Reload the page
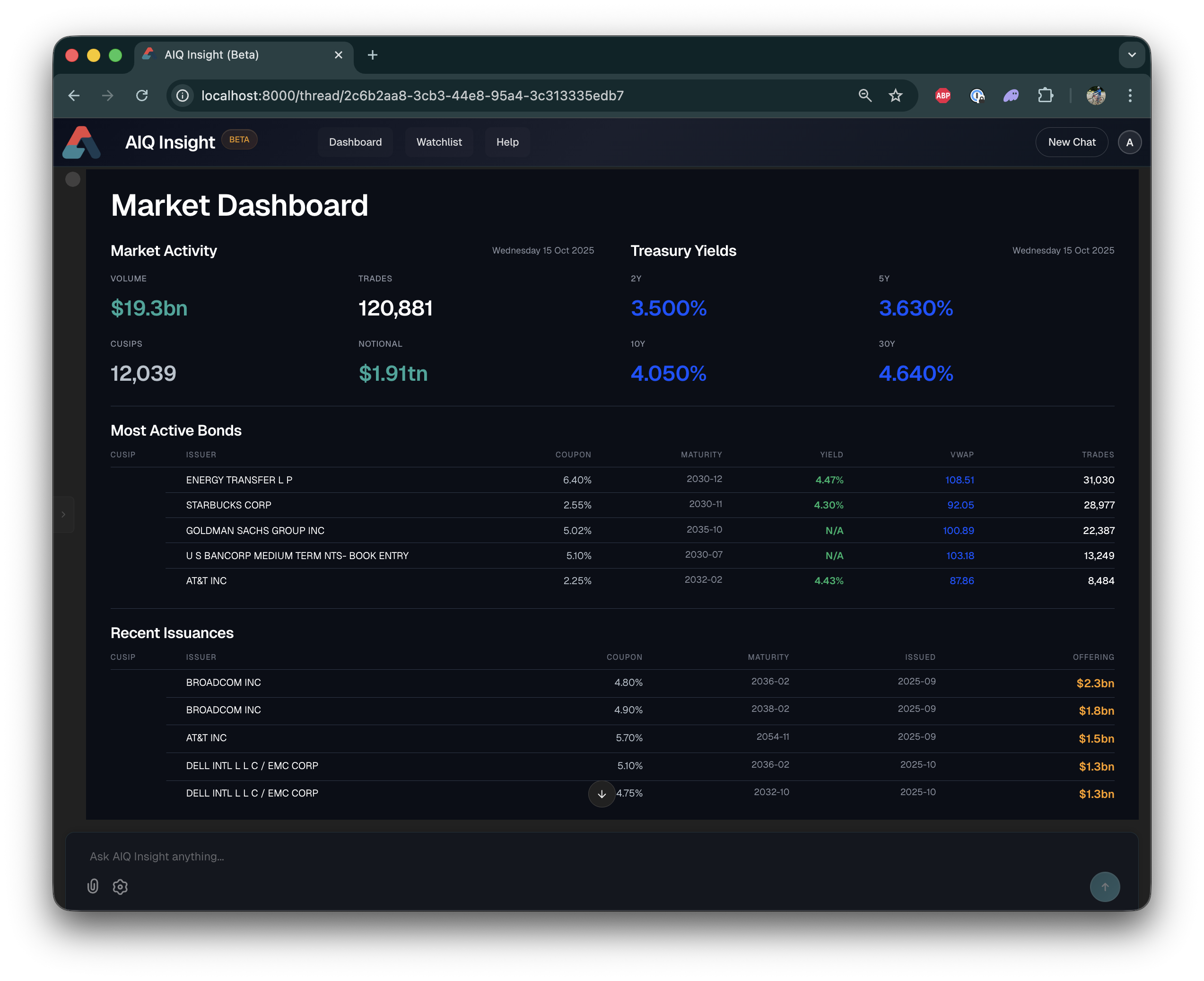Screen dimensions: 1204x981 click(142, 96)
